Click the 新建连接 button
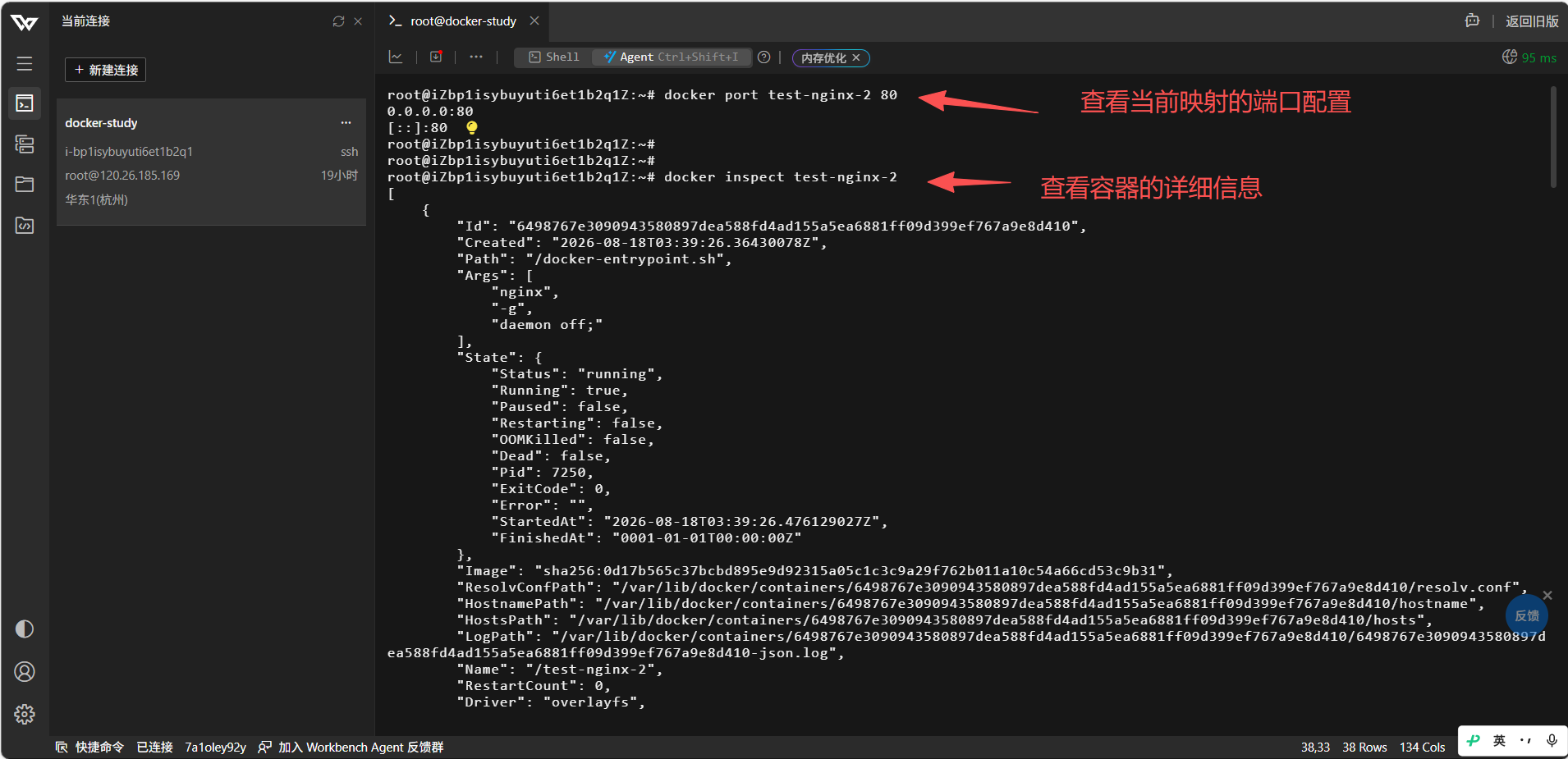 (x=106, y=70)
